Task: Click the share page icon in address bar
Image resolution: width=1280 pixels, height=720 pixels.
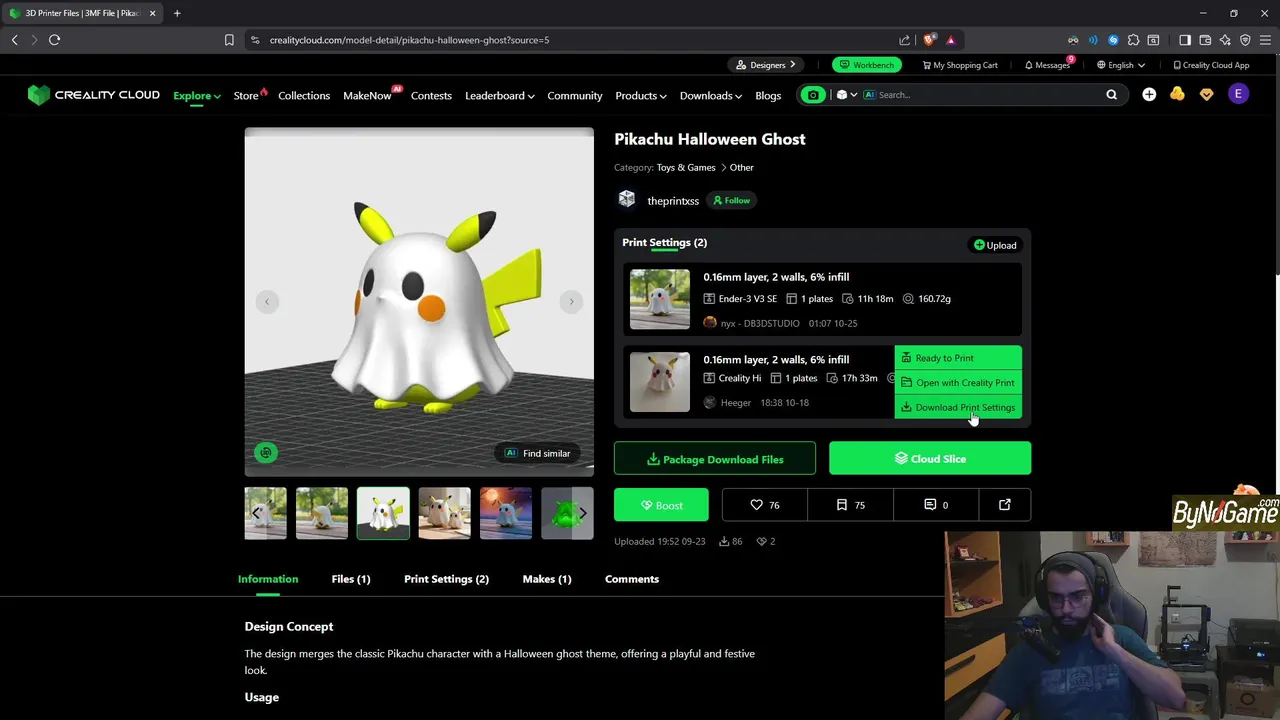Action: tap(904, 40)
